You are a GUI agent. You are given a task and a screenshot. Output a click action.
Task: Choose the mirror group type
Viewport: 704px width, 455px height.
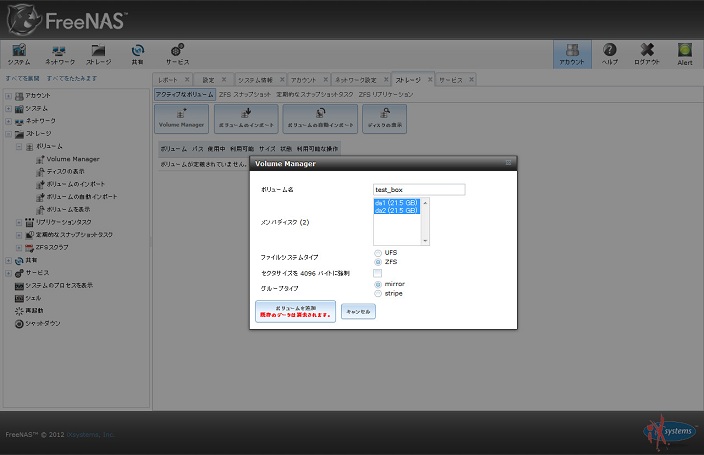[378, 284]
